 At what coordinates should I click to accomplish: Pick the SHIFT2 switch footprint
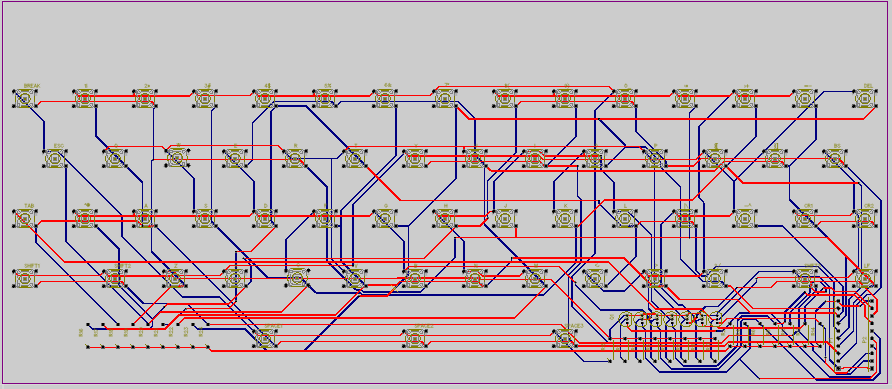(x=115, y=278)
